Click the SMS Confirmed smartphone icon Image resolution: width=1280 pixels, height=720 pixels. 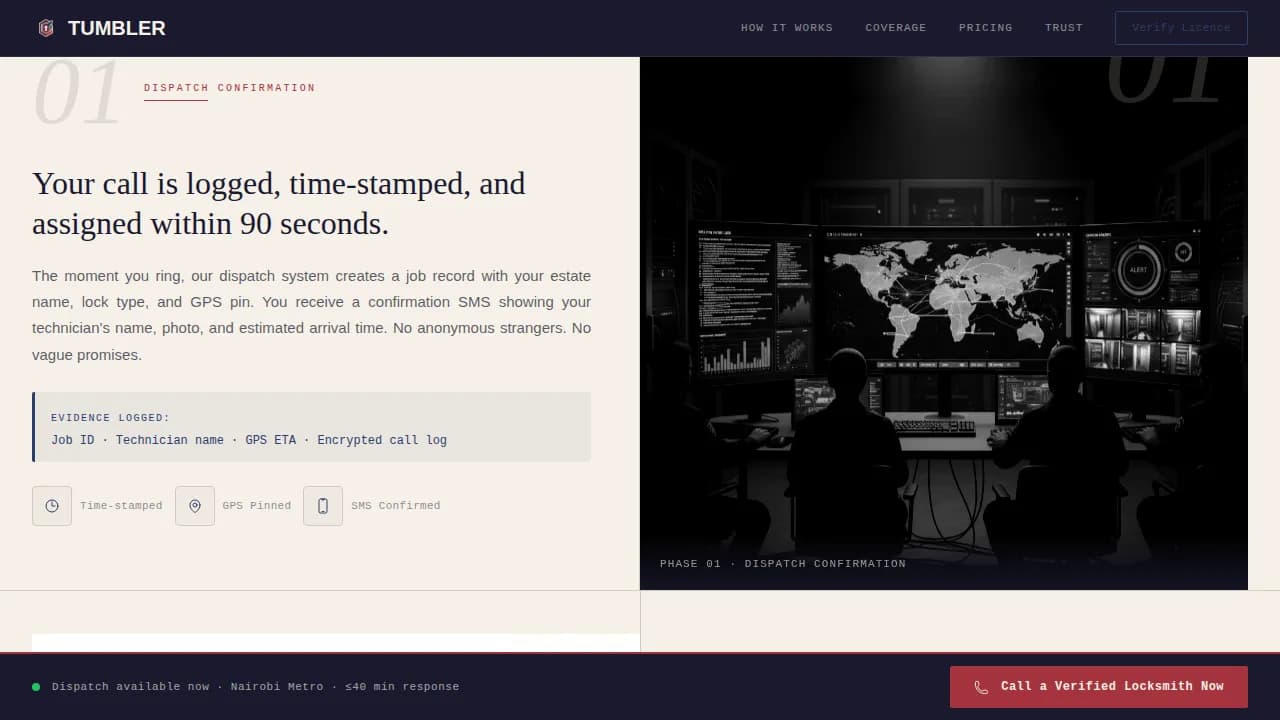[322, 506]
